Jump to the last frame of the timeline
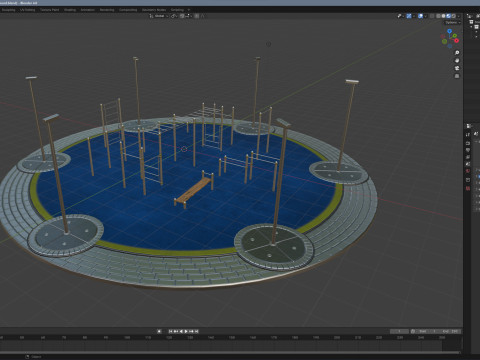This screenshot has width=480, height=360. pos(197,331)
